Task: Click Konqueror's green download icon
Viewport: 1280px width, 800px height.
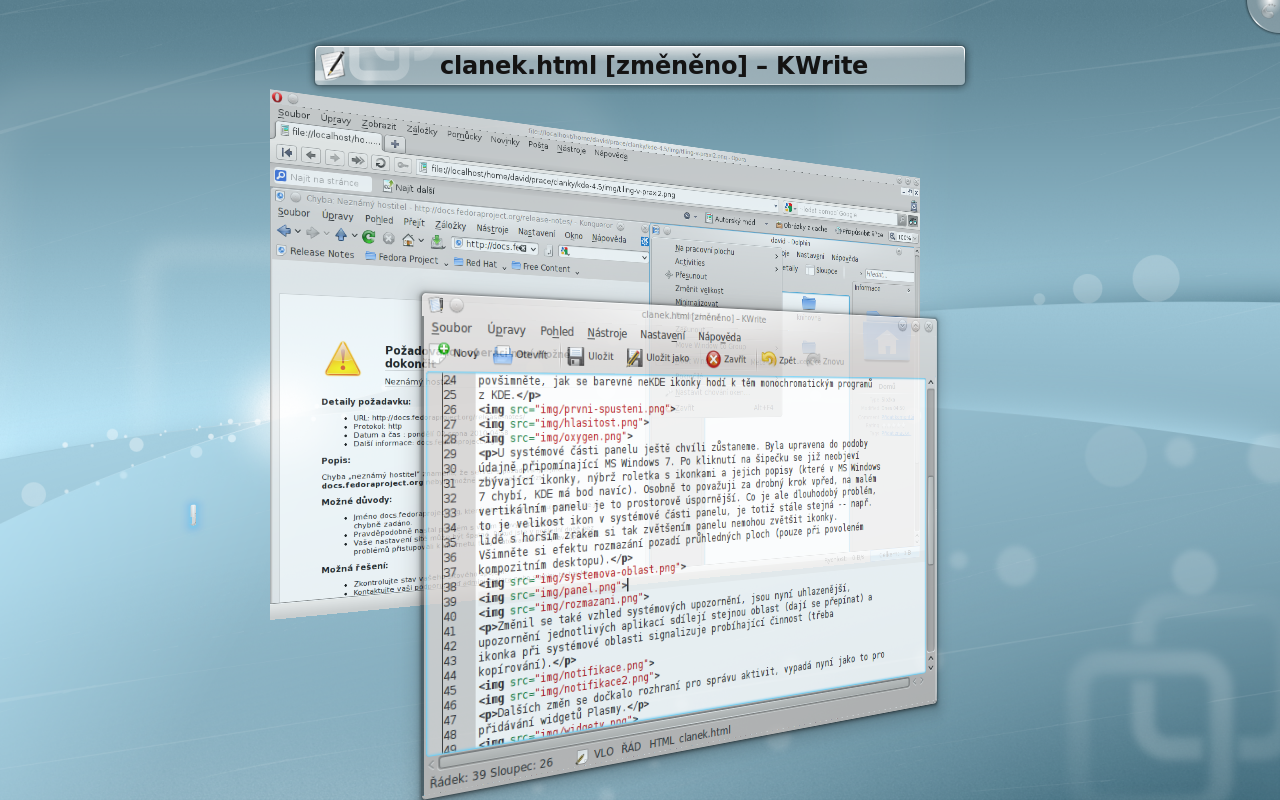Action: (437, 242)
